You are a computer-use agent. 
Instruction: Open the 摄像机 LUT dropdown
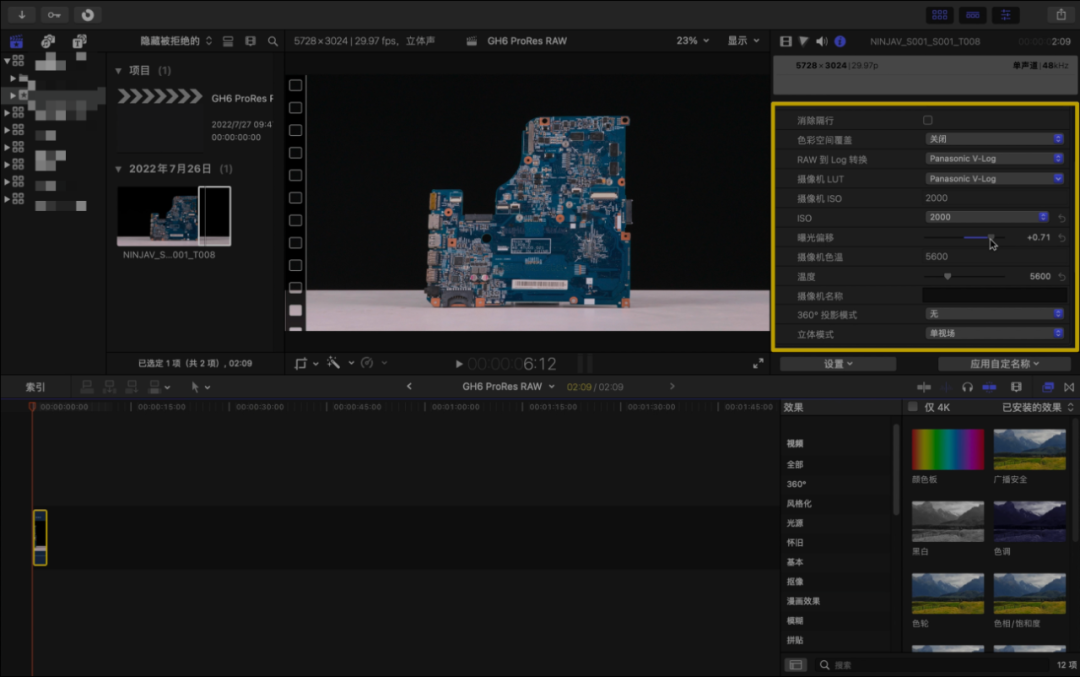pyautogui.click(x=995, y=178)
